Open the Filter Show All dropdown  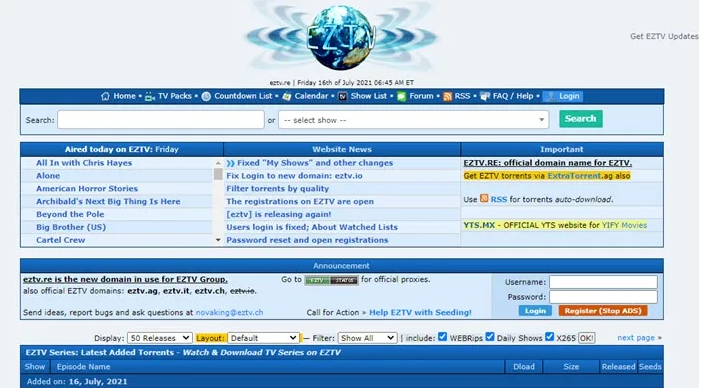[367, 338]
